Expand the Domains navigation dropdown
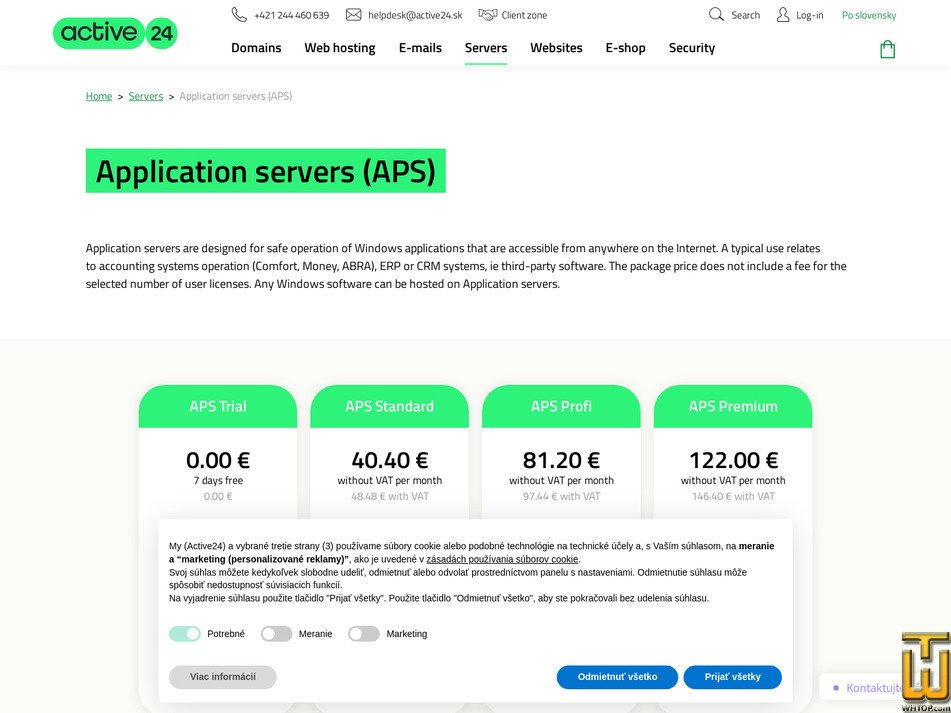 pos(256,48)
